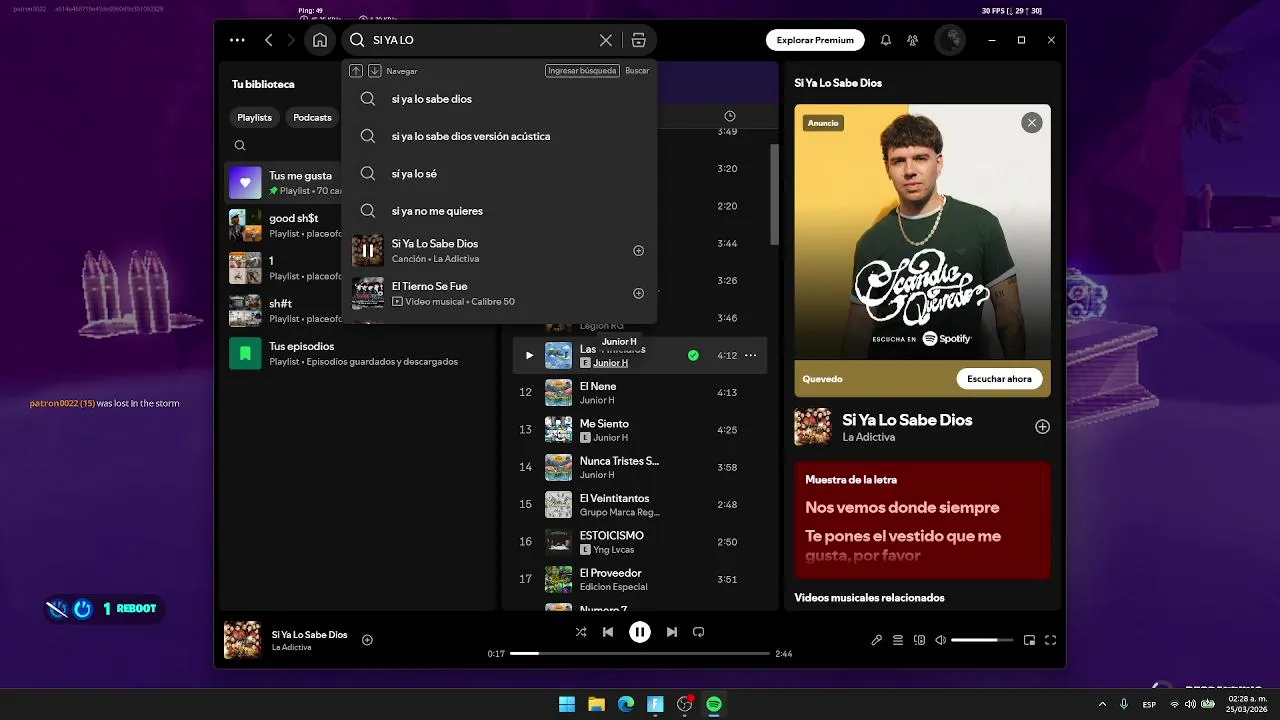1280x720 pixels.
Task: Open the Browse icon next to search
Action: click(x=638, y=40)
